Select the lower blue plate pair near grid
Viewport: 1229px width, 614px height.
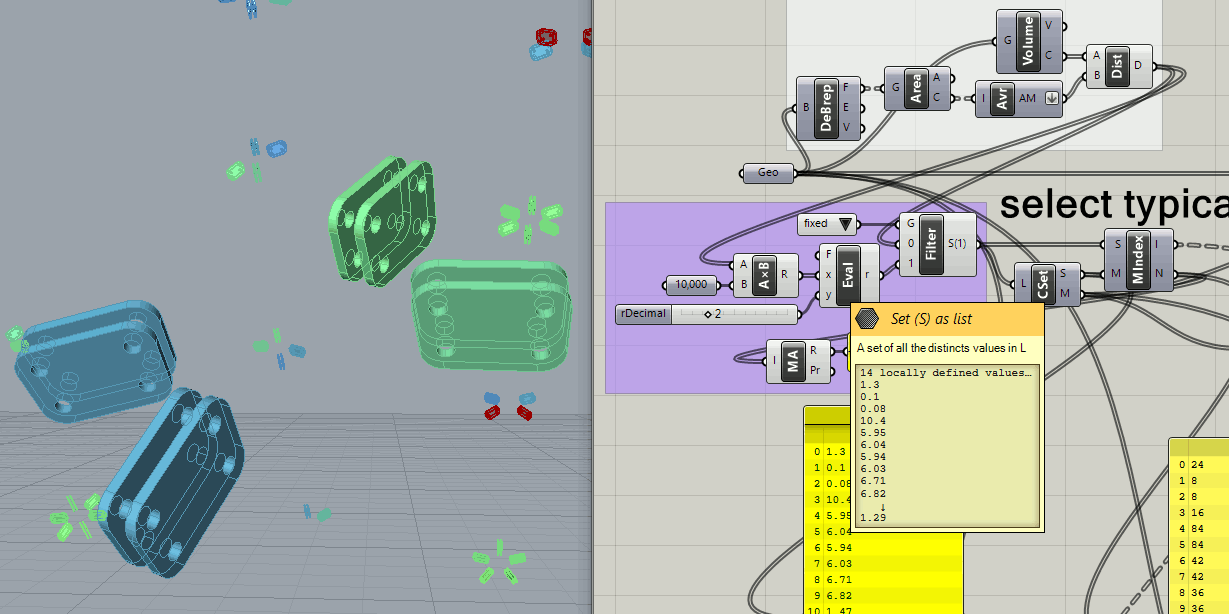(170, 482)
